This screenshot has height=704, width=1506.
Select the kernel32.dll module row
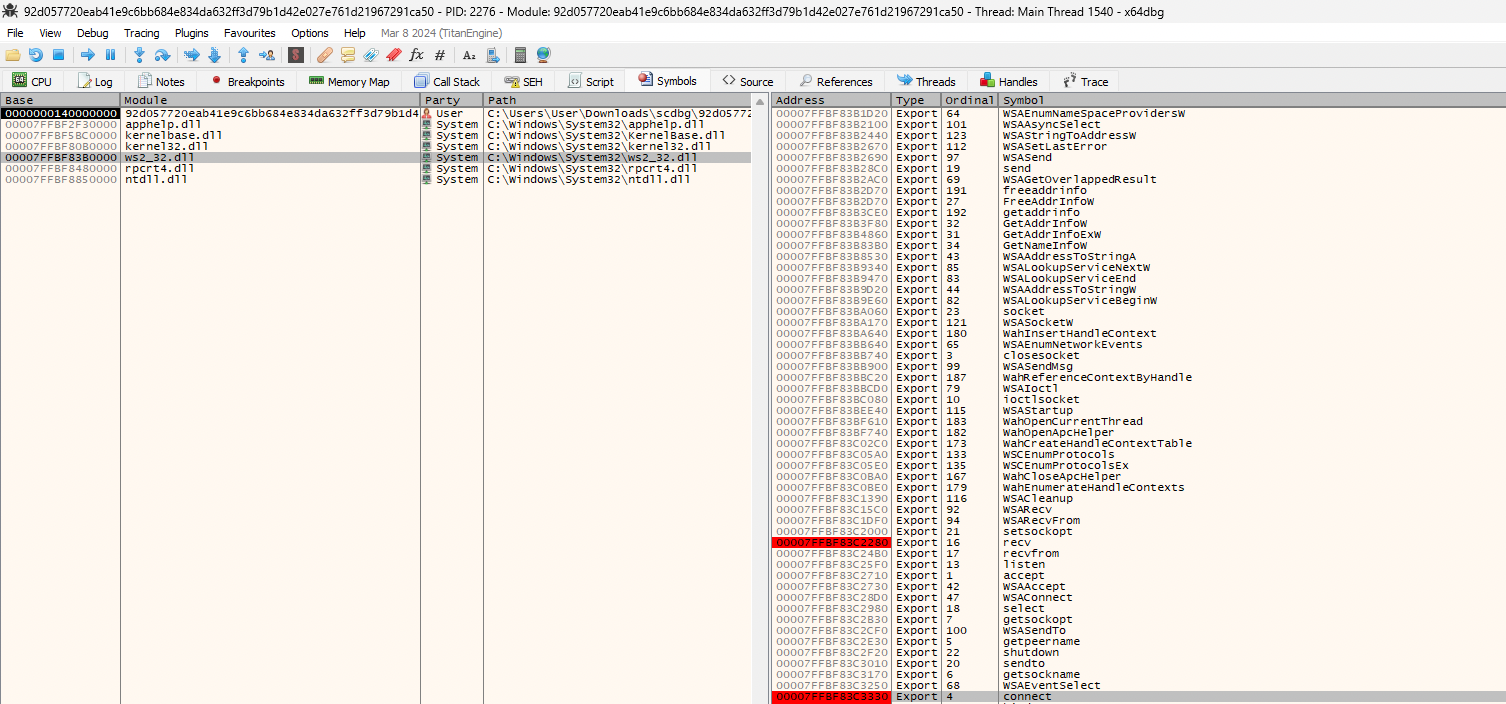point(376,147)
